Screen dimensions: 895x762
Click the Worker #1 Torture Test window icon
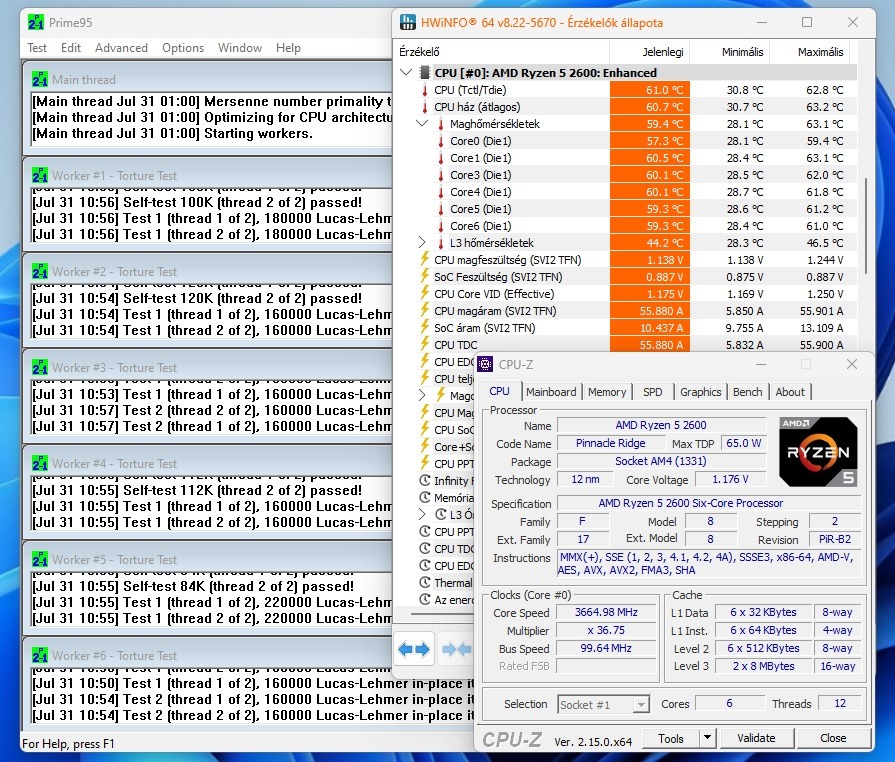point(40,175)
